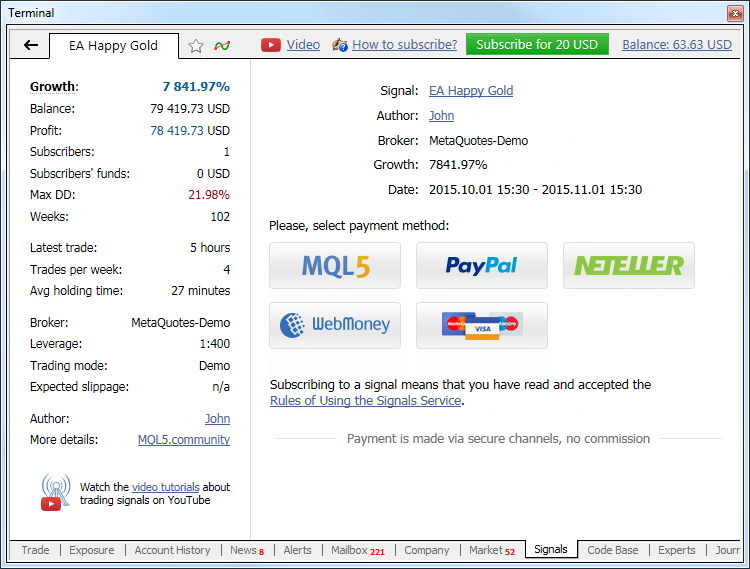This screenshot has height=569, width=750.
Task: Click the profit value 78 419.73 USD
Action: [x=190, y=131]
